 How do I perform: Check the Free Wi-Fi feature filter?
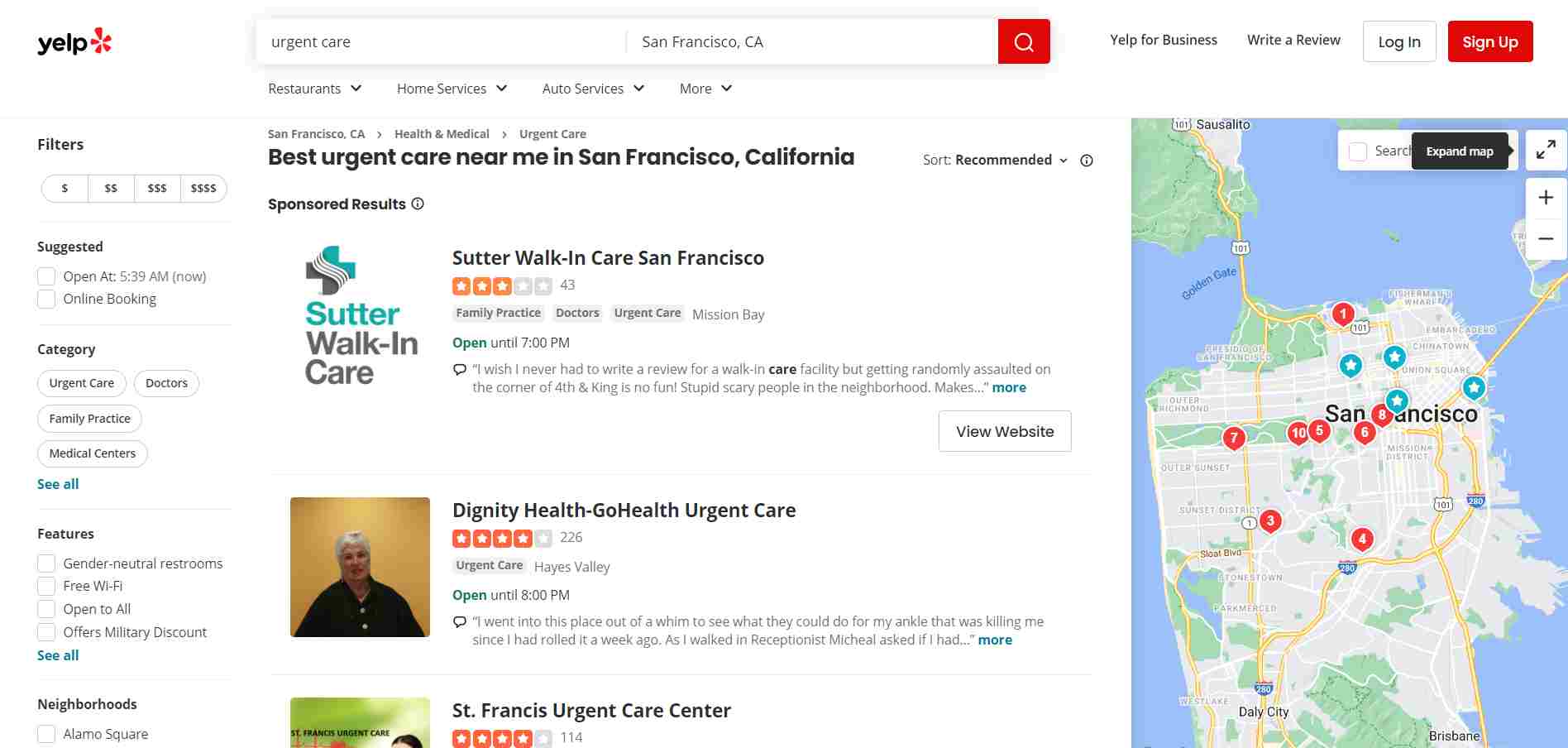[46, 586]
